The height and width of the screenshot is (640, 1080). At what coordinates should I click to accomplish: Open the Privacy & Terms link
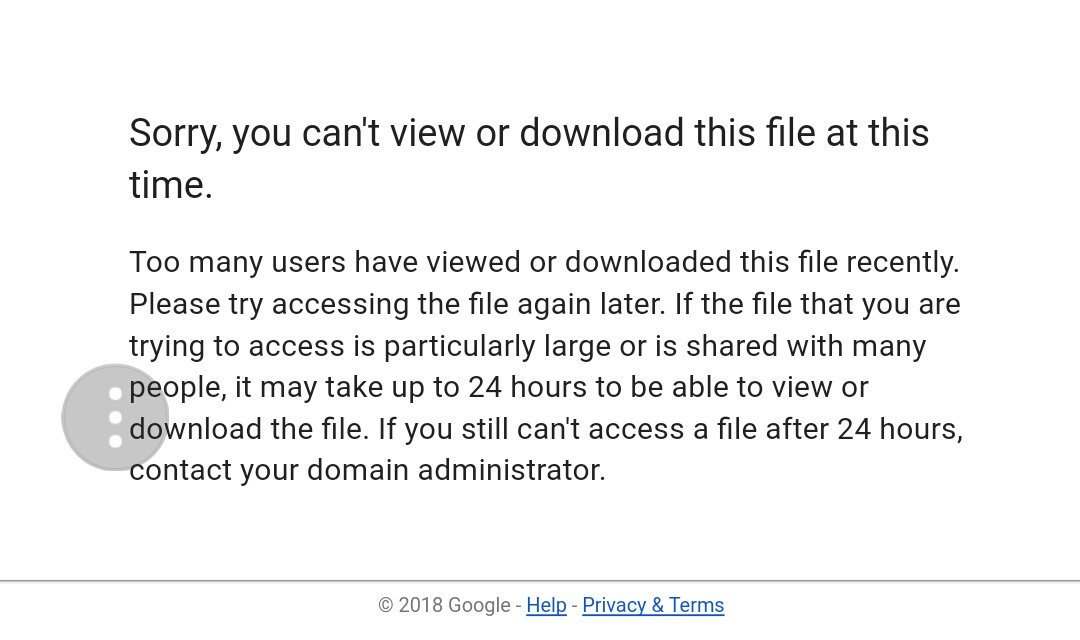[x=653, y=605]
